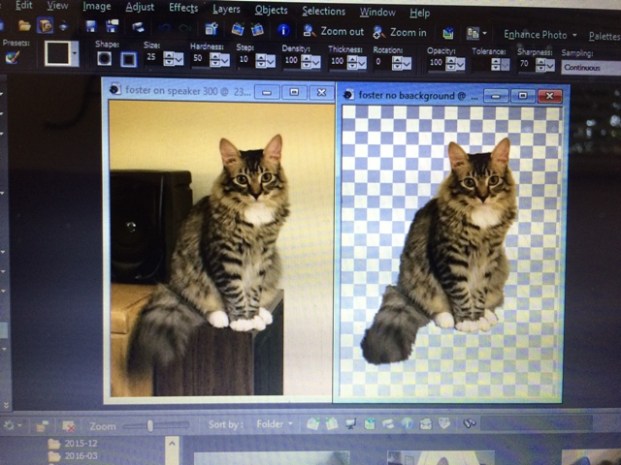The height and width of the screenshot is (465, 621).
Task: Open the Layers menu
Action: coord(227,9)
